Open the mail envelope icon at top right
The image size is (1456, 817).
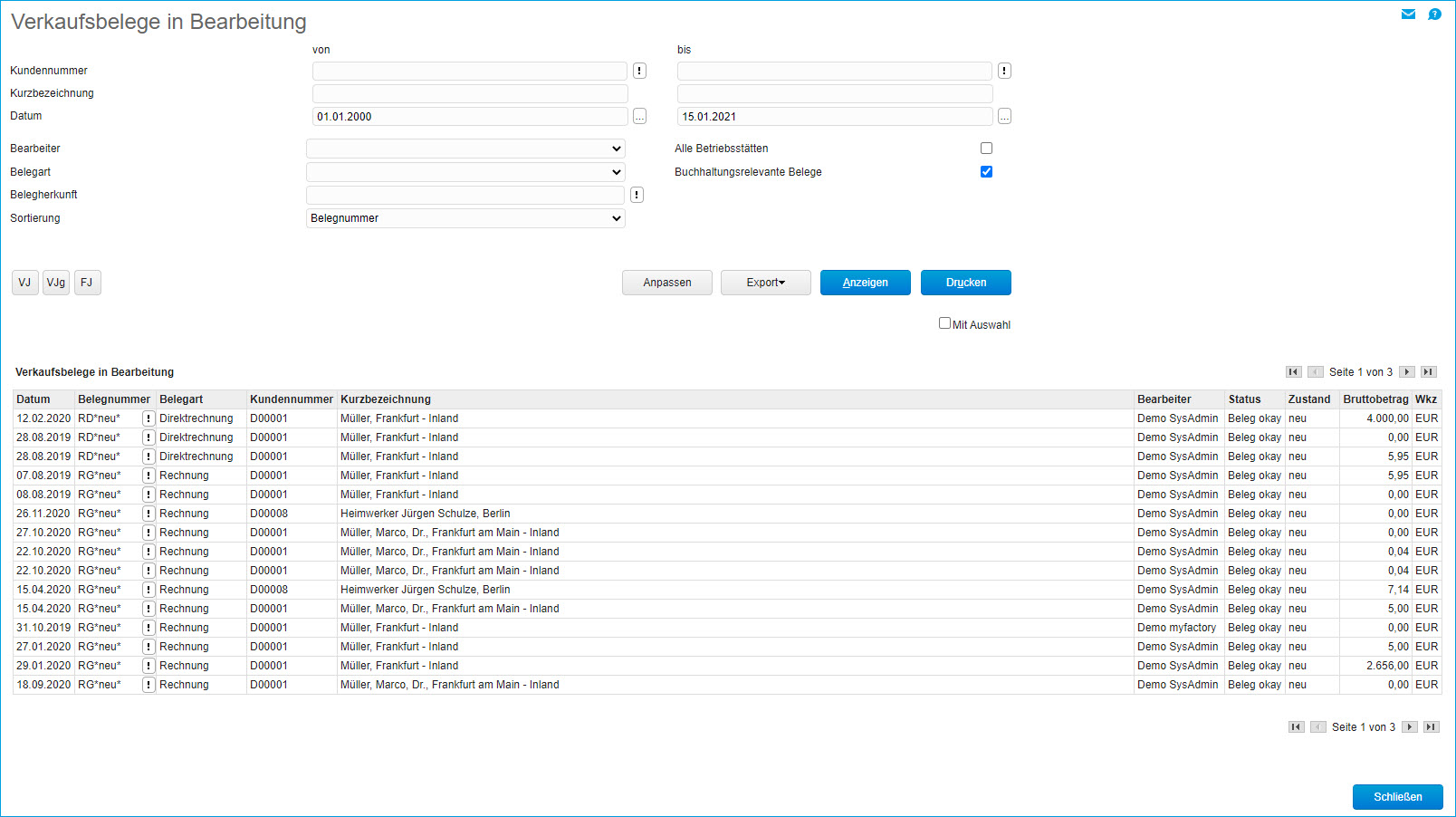coord(1408,14)
